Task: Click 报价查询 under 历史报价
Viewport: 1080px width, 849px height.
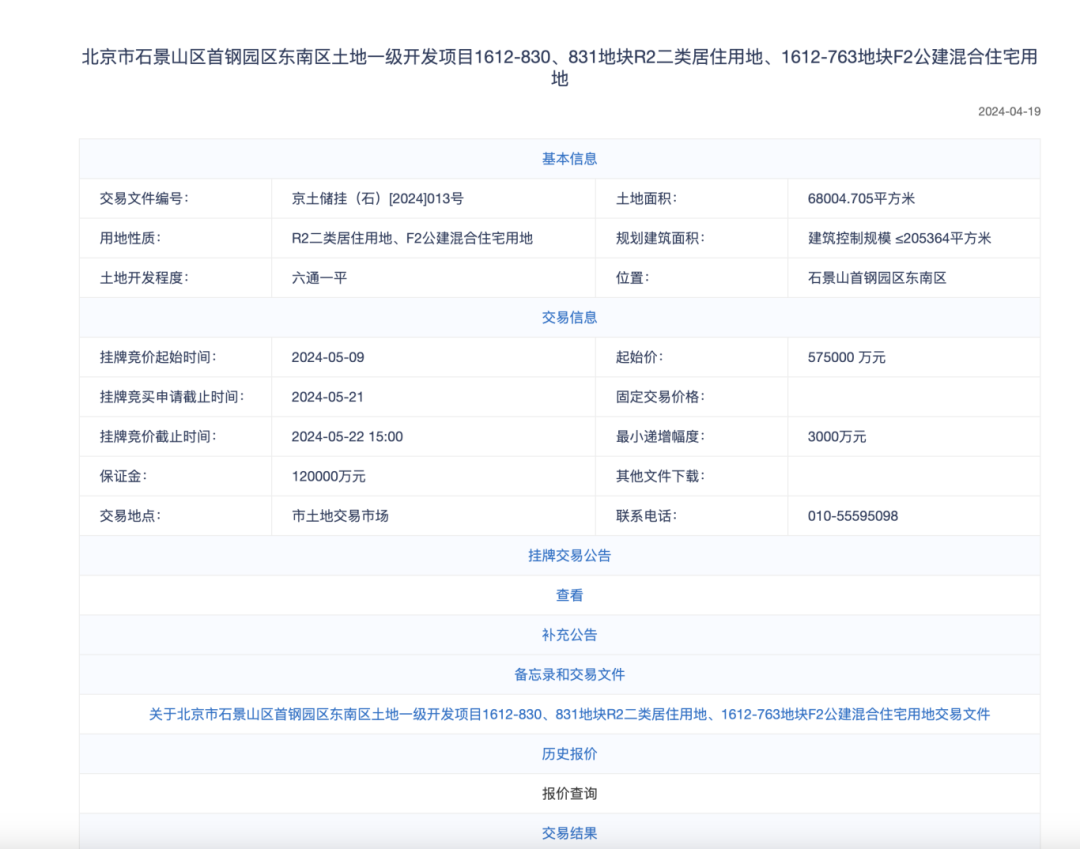Action: tap(569, 793)
